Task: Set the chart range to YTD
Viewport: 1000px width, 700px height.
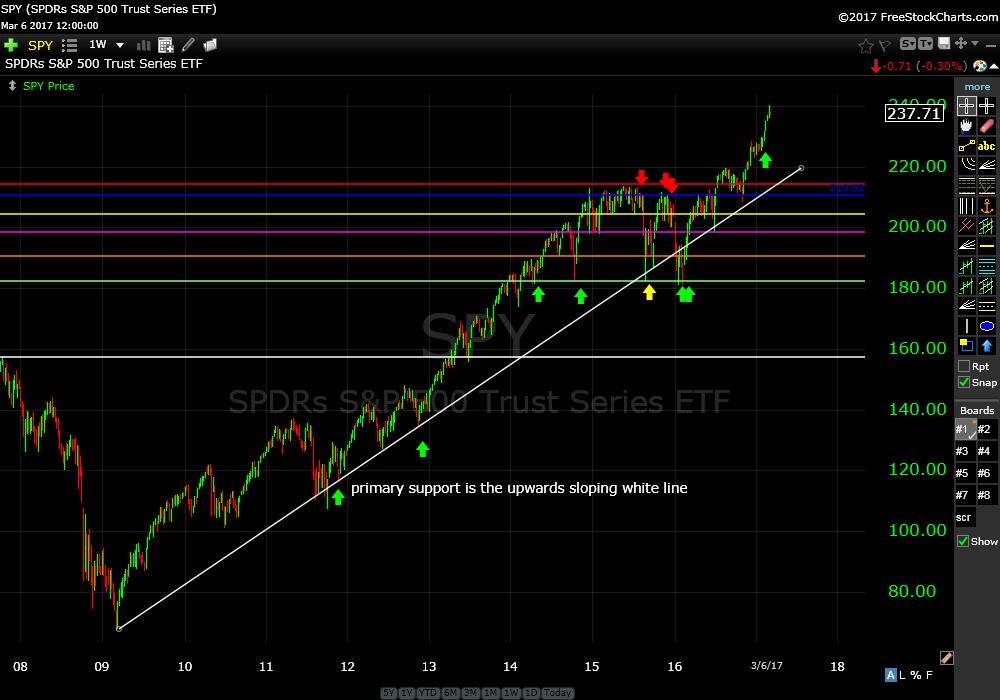Action: click(427, 693)
